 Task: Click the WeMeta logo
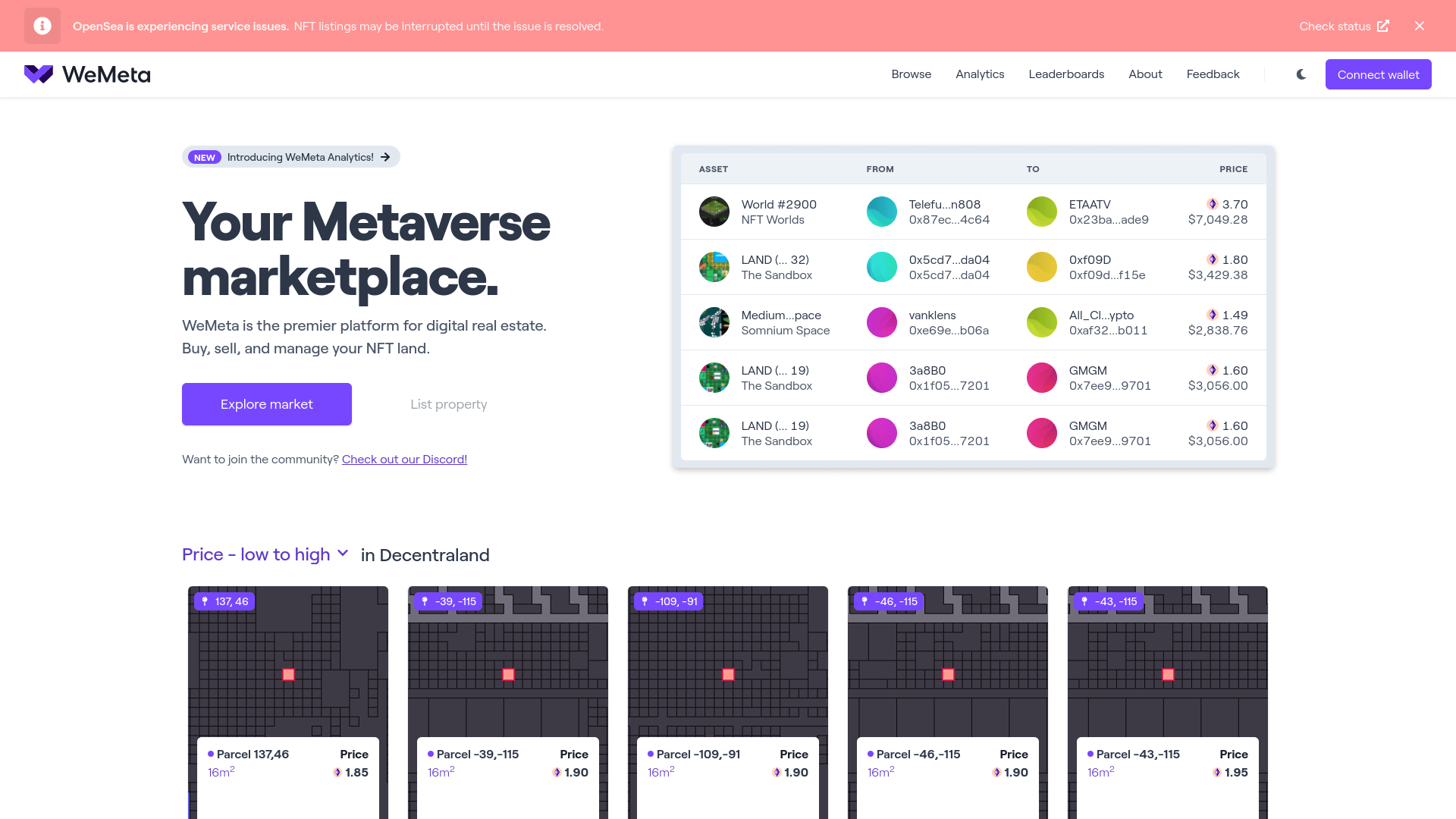click(x=87, y=74)
